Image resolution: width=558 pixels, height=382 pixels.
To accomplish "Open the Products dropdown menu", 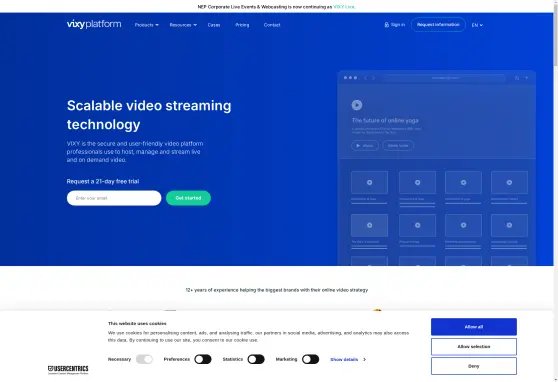I will click(x=147, y=25).
